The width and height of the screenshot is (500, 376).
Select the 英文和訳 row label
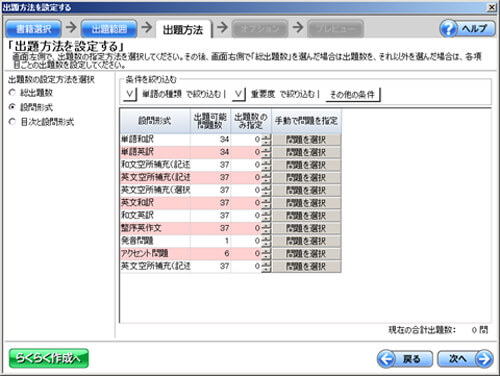[137, 203]
